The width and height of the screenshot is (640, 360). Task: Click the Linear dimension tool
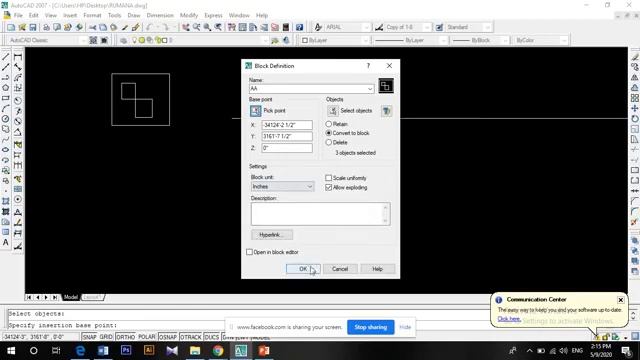pos(18,57)
